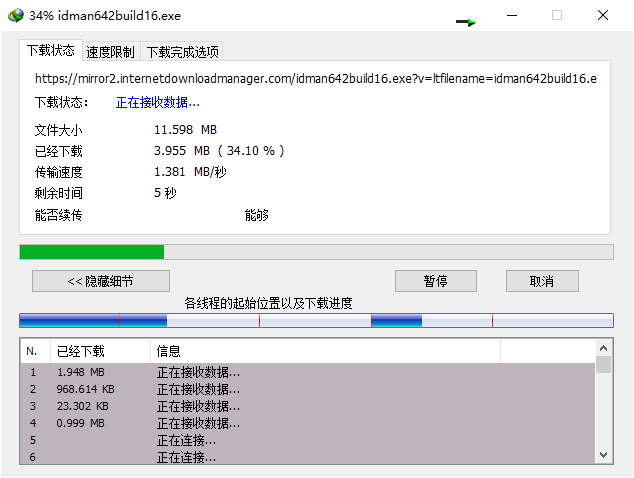Click the thread list scrollbar thumb
This screenshot has width=634, height=478.
(604, 364)
